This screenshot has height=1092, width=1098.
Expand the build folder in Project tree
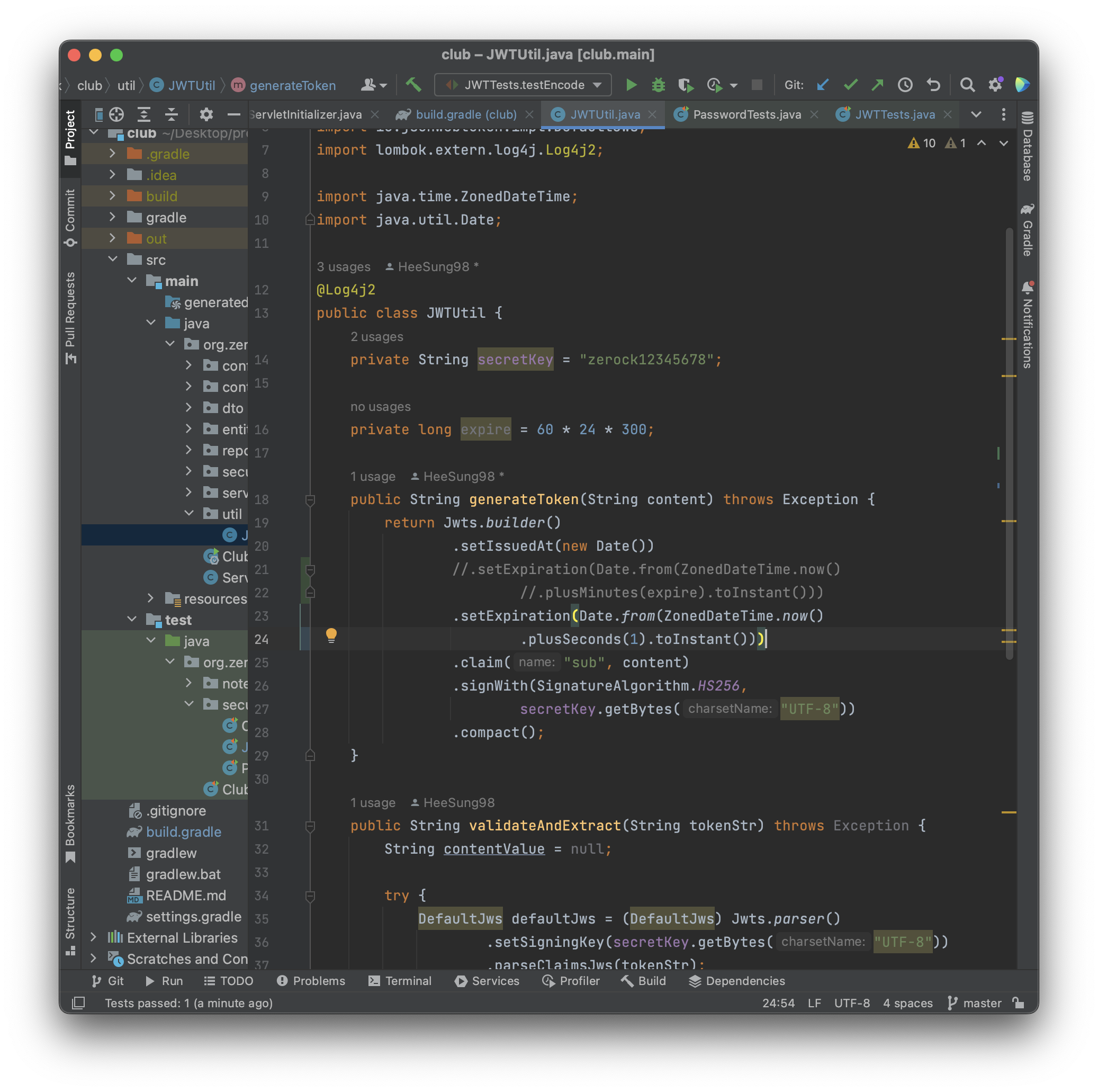[x=113, y=196]
